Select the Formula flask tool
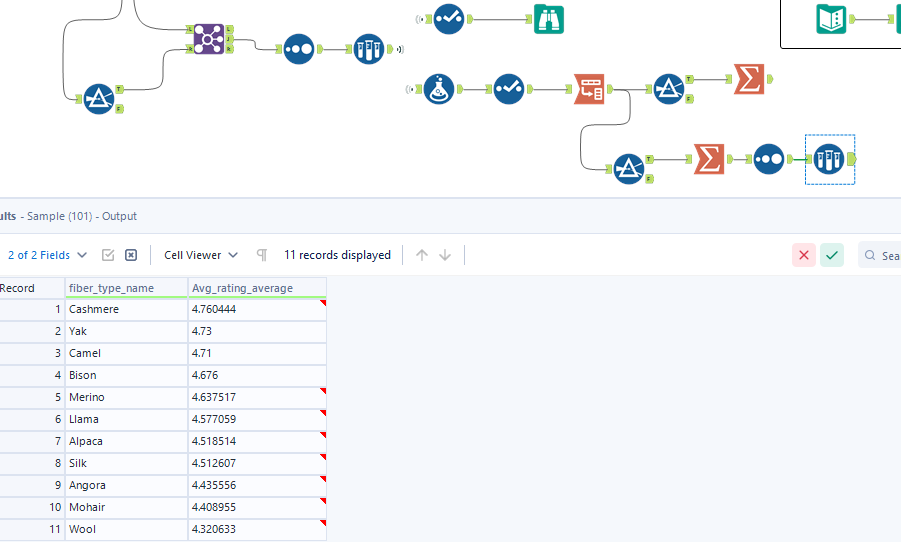 pos(439,89)
